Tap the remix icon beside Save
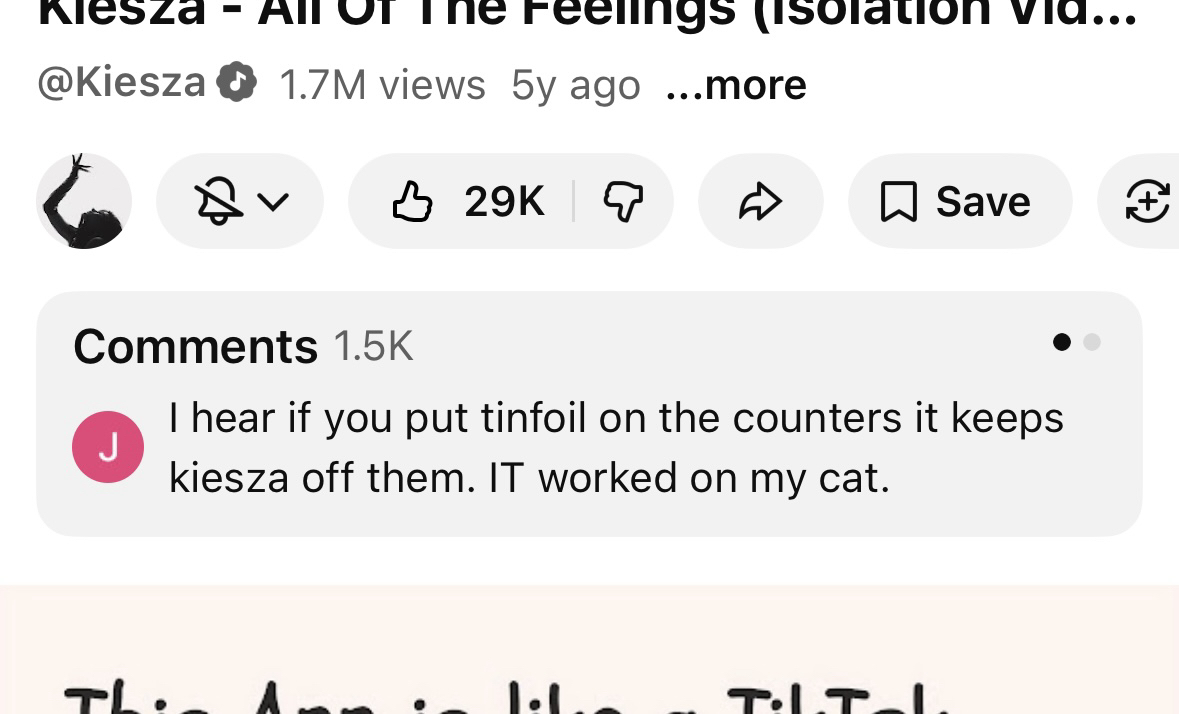Screen dimensions: 1179x714 (x=1146, y=202)
